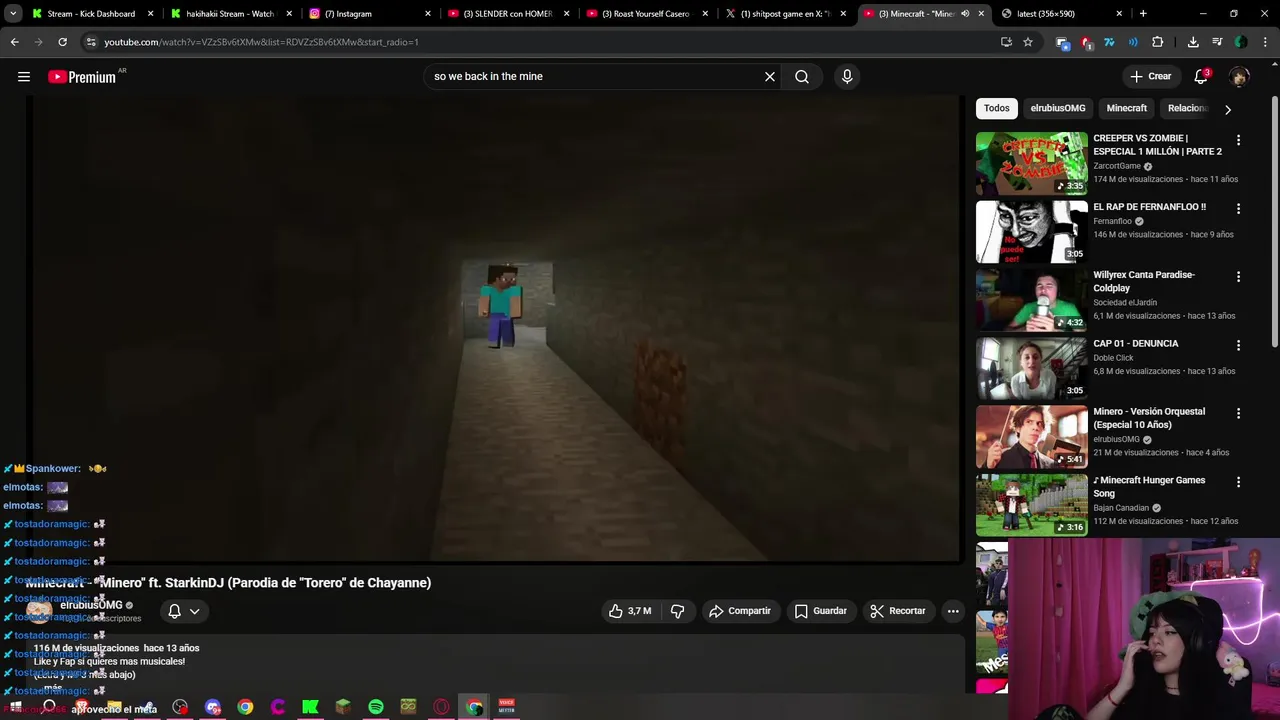Open options for Willyrex Canta Paradise video
The width and height of the screenshot is (1280, 720).
[x=1238, y=277]
